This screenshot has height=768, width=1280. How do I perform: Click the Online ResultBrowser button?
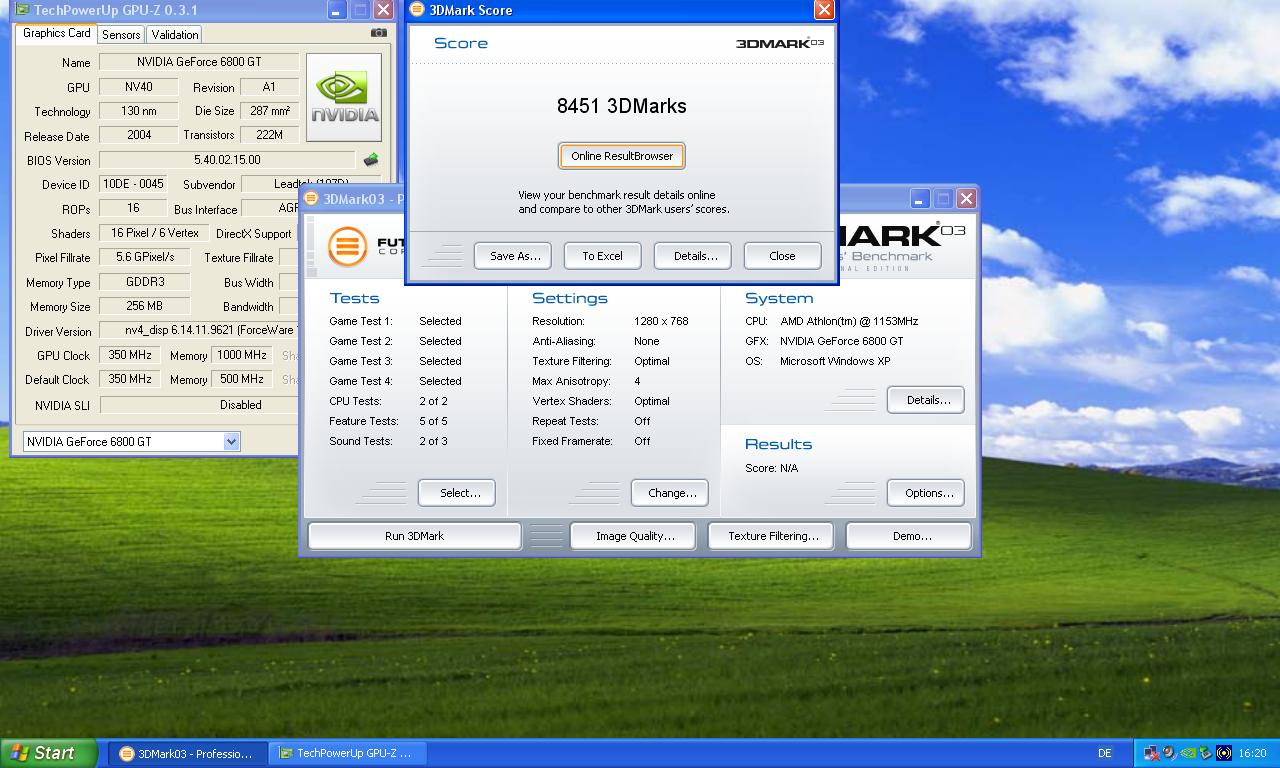coord(622,156)
